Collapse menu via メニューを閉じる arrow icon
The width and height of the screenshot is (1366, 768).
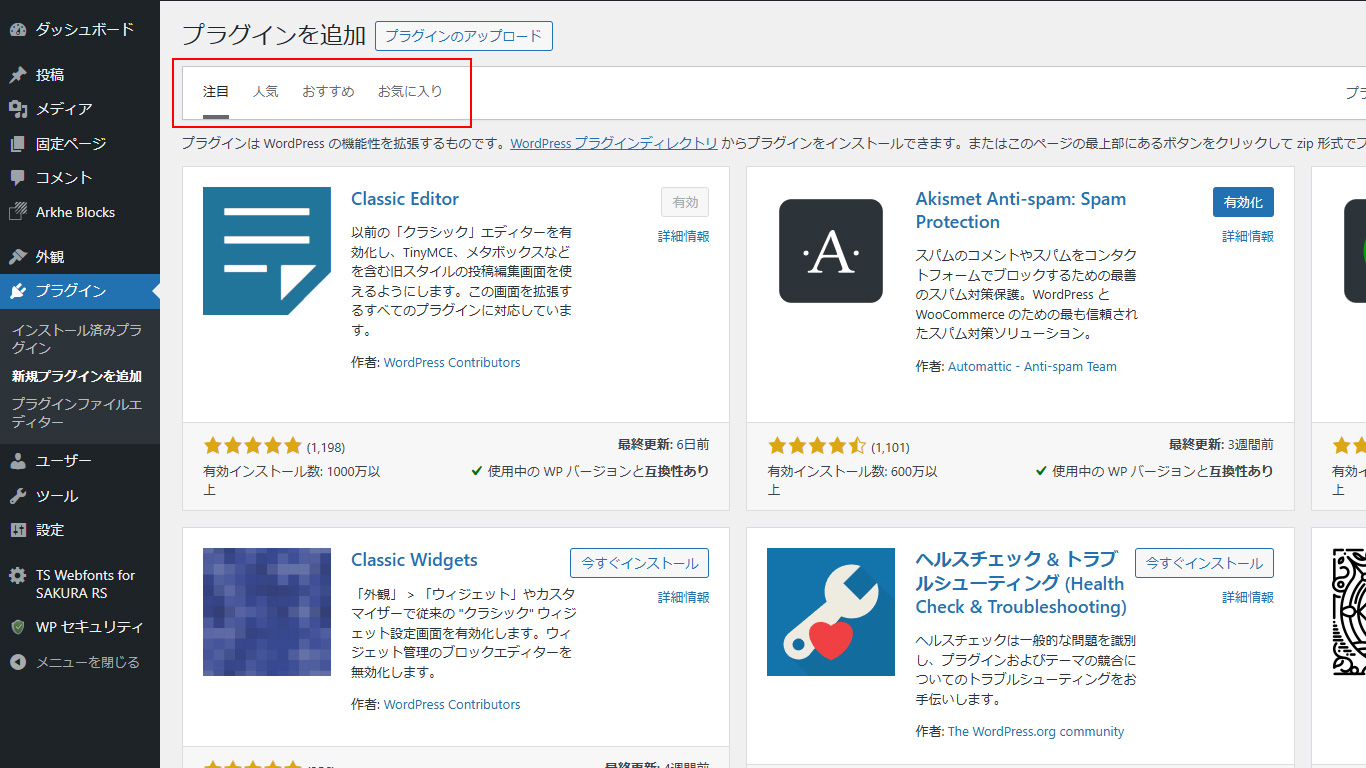point(18,662)
